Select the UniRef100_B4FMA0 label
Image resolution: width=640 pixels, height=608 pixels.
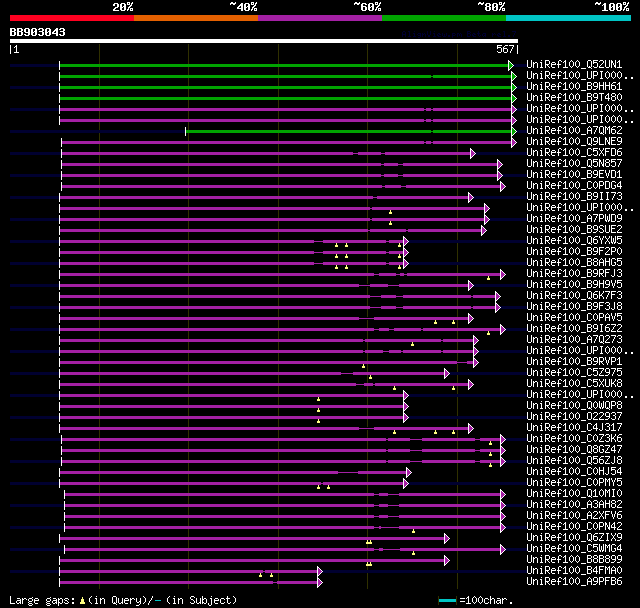(574, 571)
